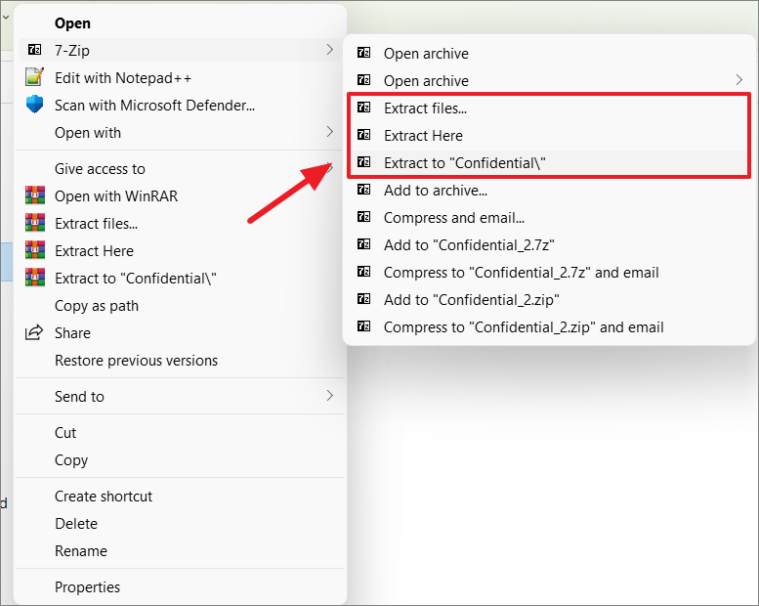This screenshot has height=606, width=759.
Task: Click the Share arrow icon
Action: click(34, 333)
